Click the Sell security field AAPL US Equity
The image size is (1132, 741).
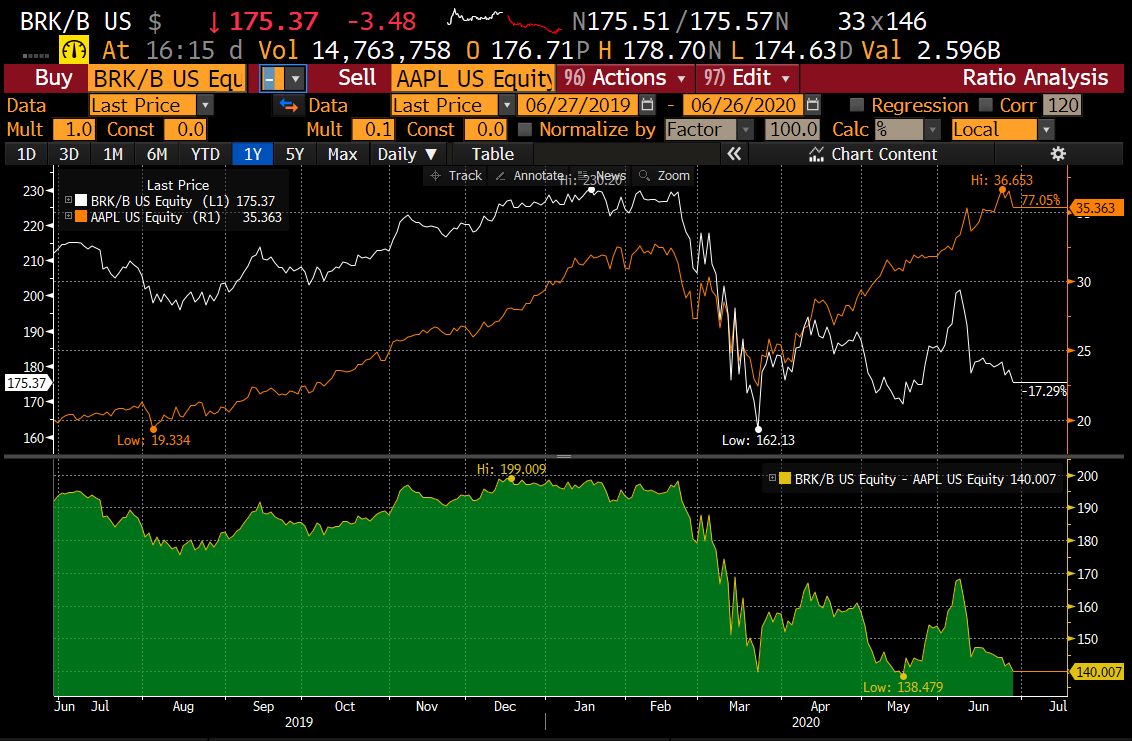pos(473,78)
